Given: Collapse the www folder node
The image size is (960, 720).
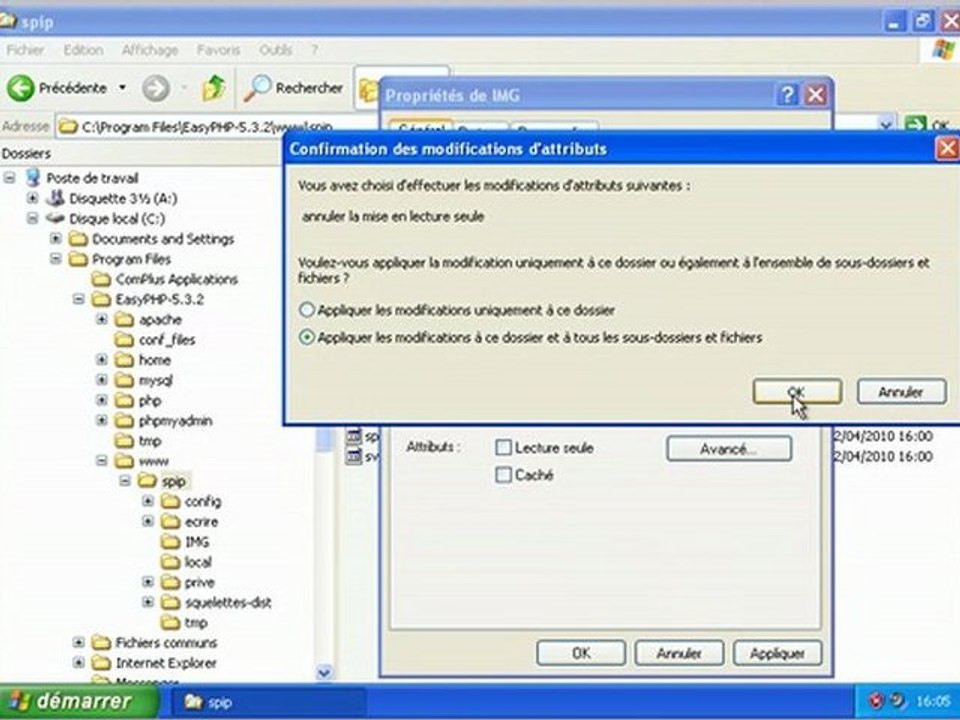Looking at the screenshot, I should (102, 460).
